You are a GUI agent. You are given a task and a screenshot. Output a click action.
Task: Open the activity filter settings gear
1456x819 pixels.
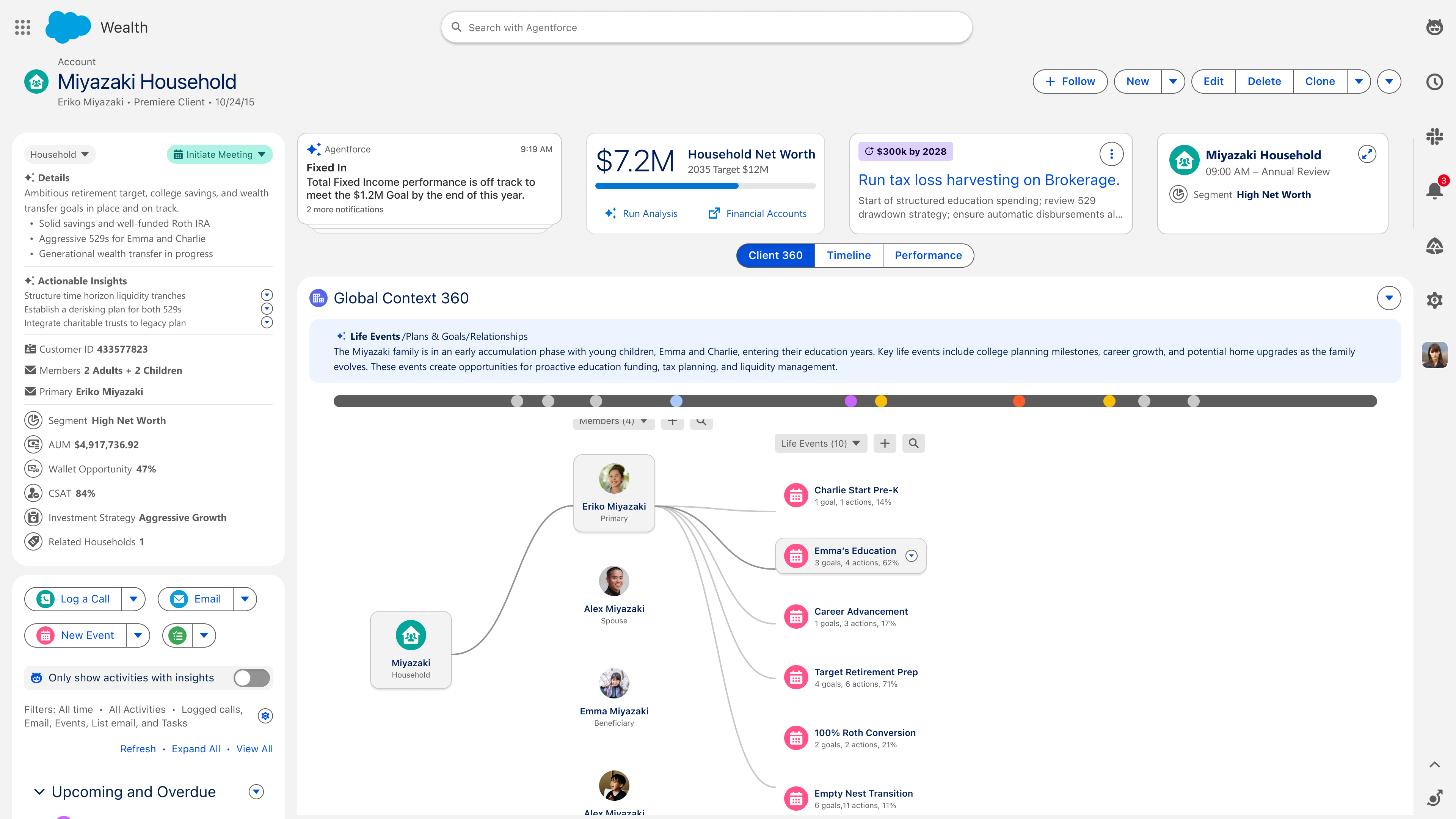(x=265, y=715)
